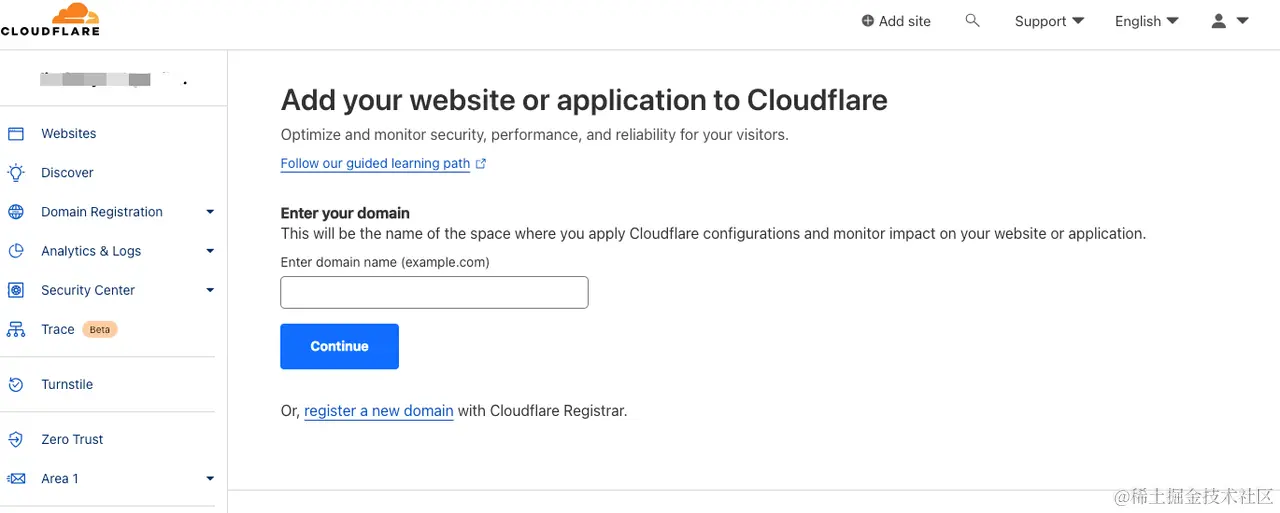1280x513 pixels.
Task: Click the Zero Trust shield icon
Action: (16, 440)
